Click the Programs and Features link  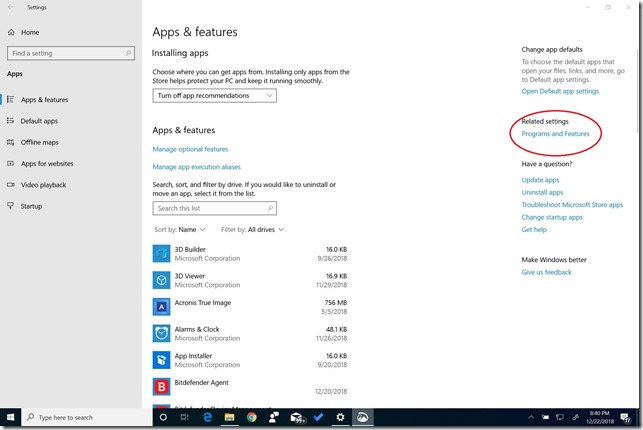click(x=555, y=134)
